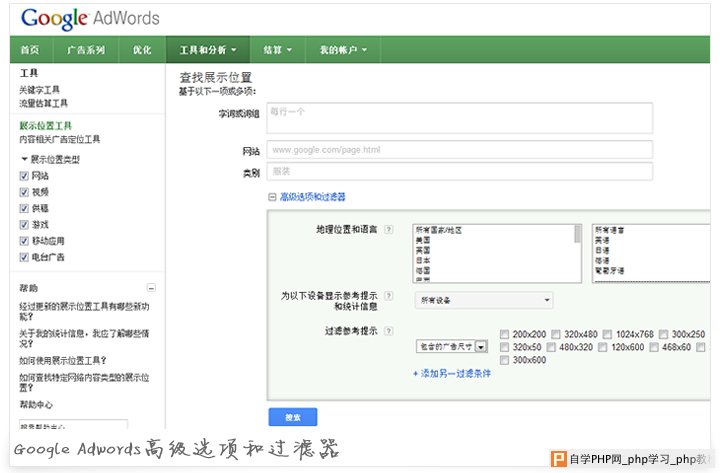
Task: Click the help search box in sidebar
Action: coord(73,424)
